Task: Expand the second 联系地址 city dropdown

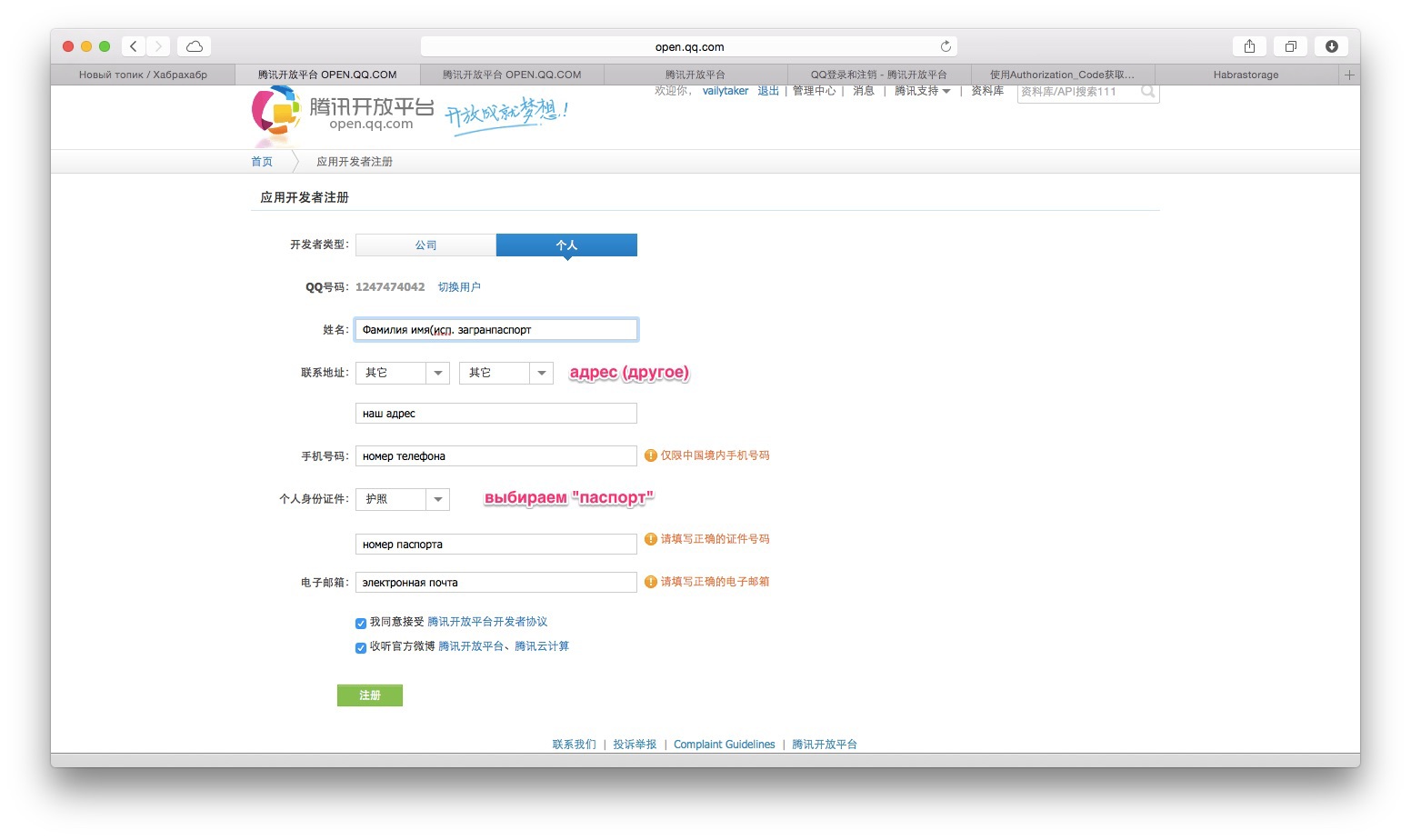Action: (506, 373)
